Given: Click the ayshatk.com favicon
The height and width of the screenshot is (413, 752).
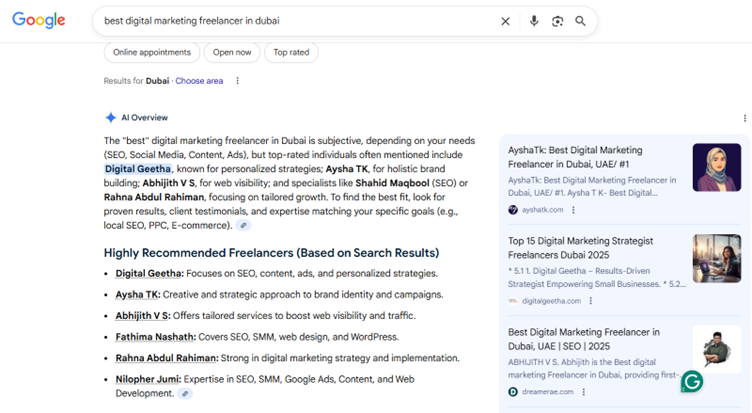Looking at the screenshot, I should 513,210.
